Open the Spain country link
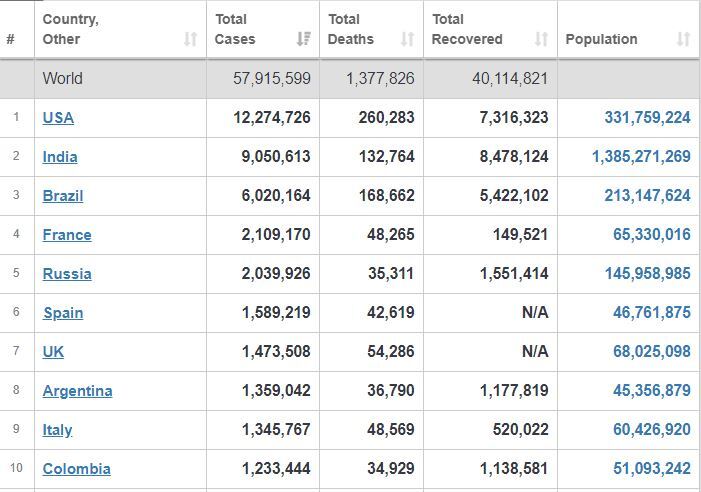The width and height of the screenshot is (701, 492). click(63, 313)
